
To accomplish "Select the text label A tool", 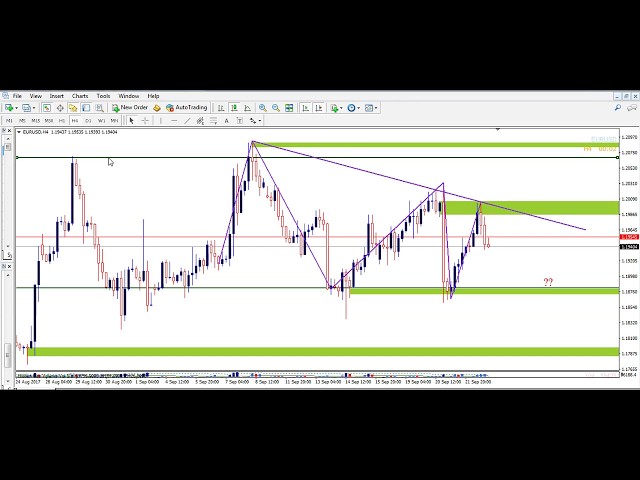I will (x=226, y=121).
